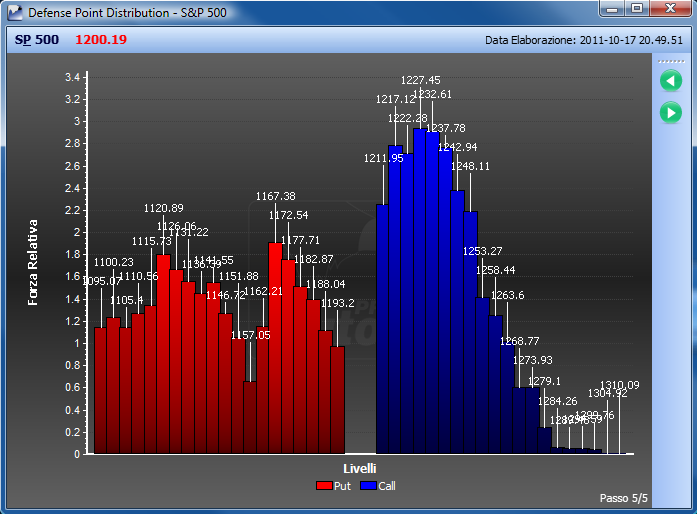
Task: Click the app icon in title bar
Action: click(15, 12)
